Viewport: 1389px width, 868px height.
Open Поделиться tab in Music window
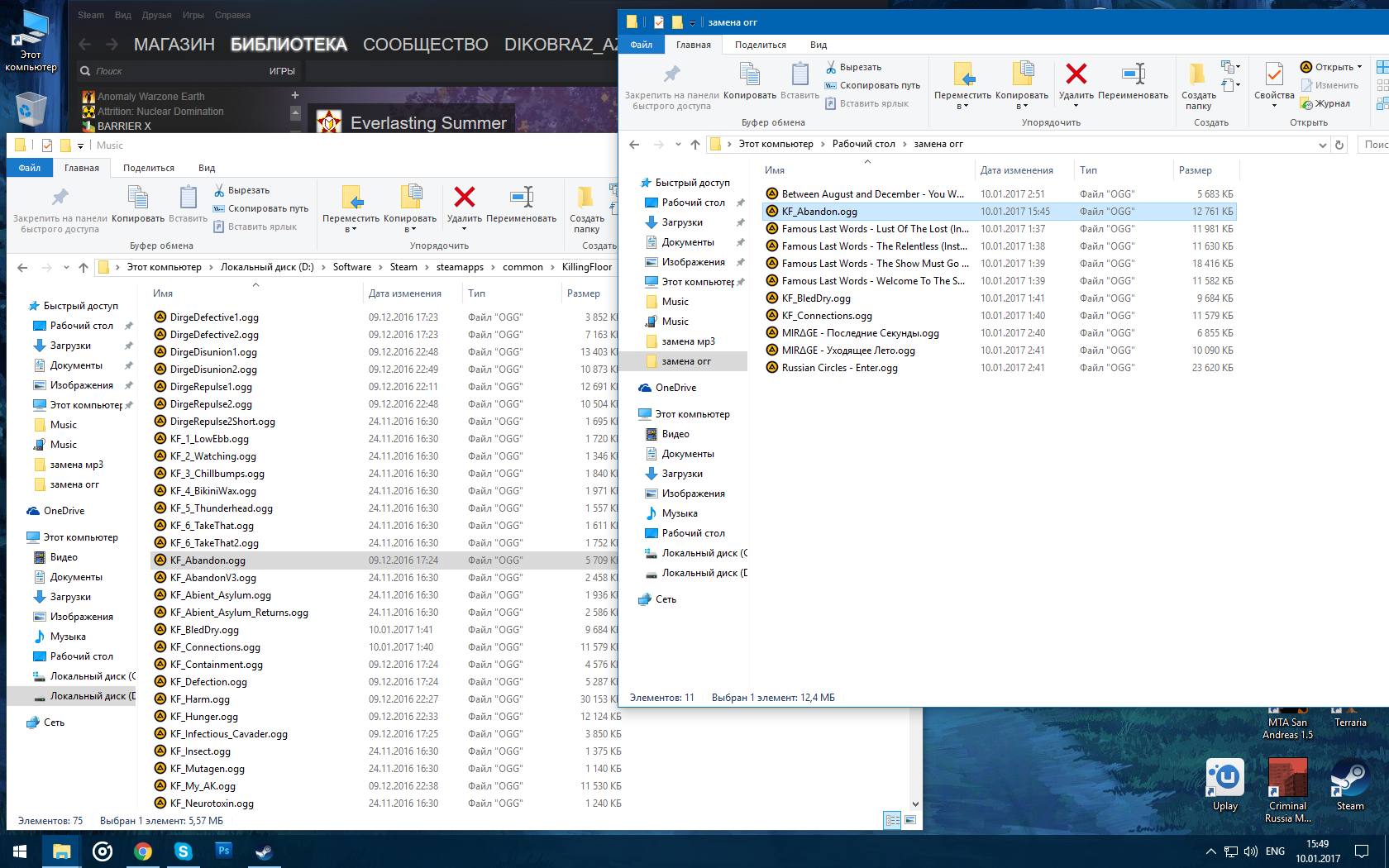(x=148, y=168)
